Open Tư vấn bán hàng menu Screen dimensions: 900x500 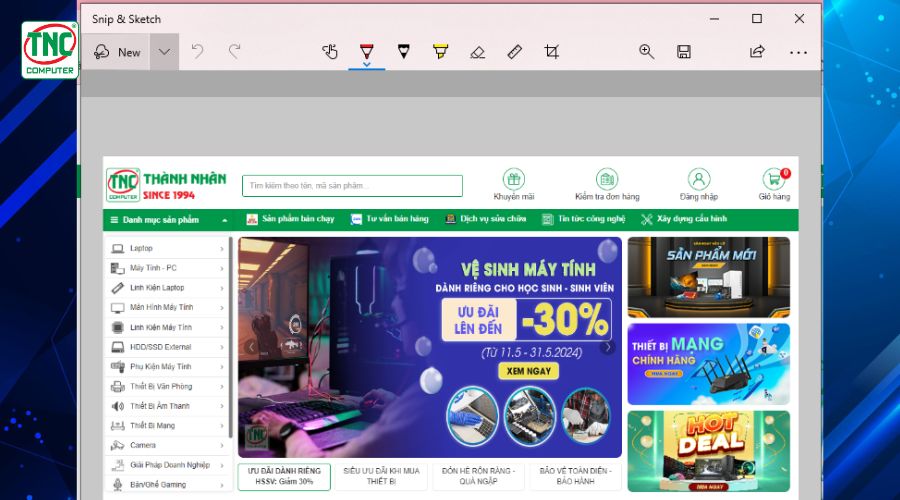coord(390,219)
